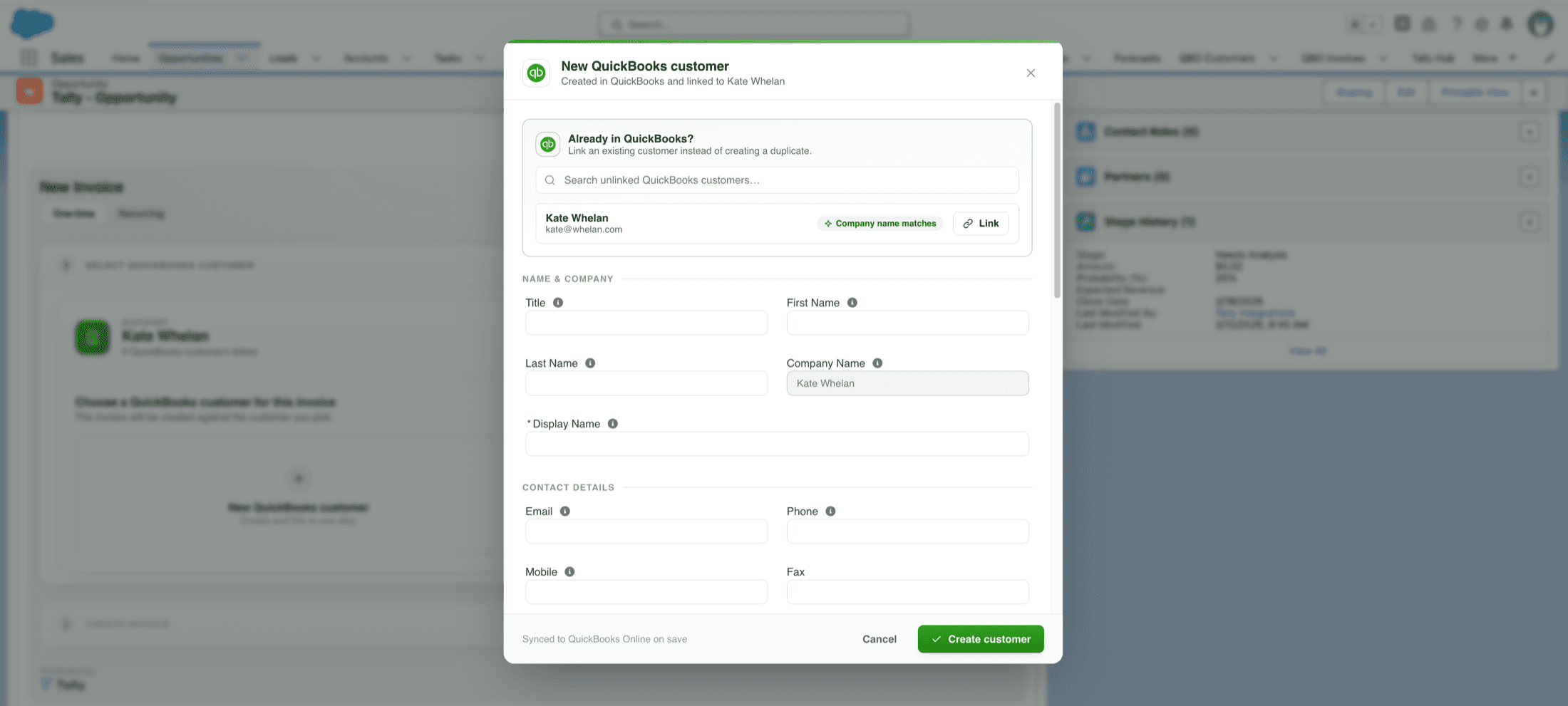Show info tooltip for Phone
This screenshot has height=706, width=1568.
coord(830,512)
